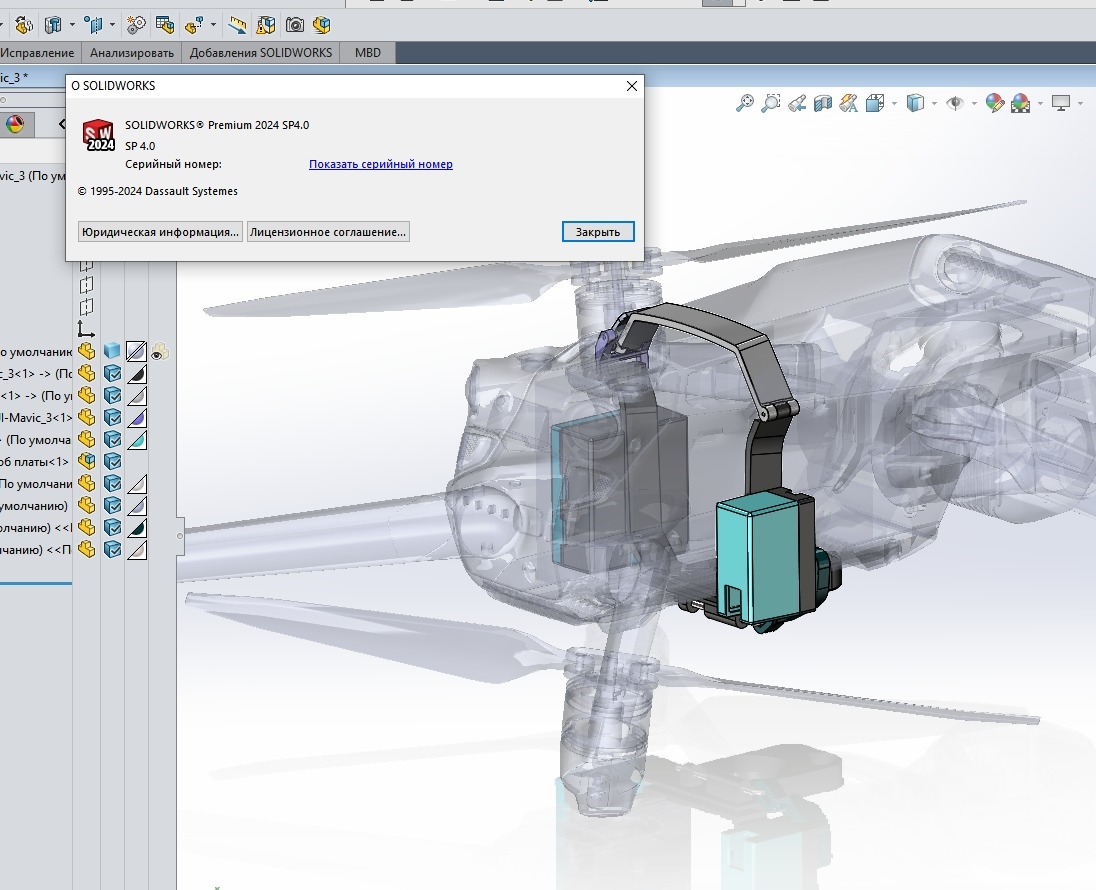Start a New Motion Study gears icon
The width and height of the screenshot is (1096, 890).
point(136,25)
